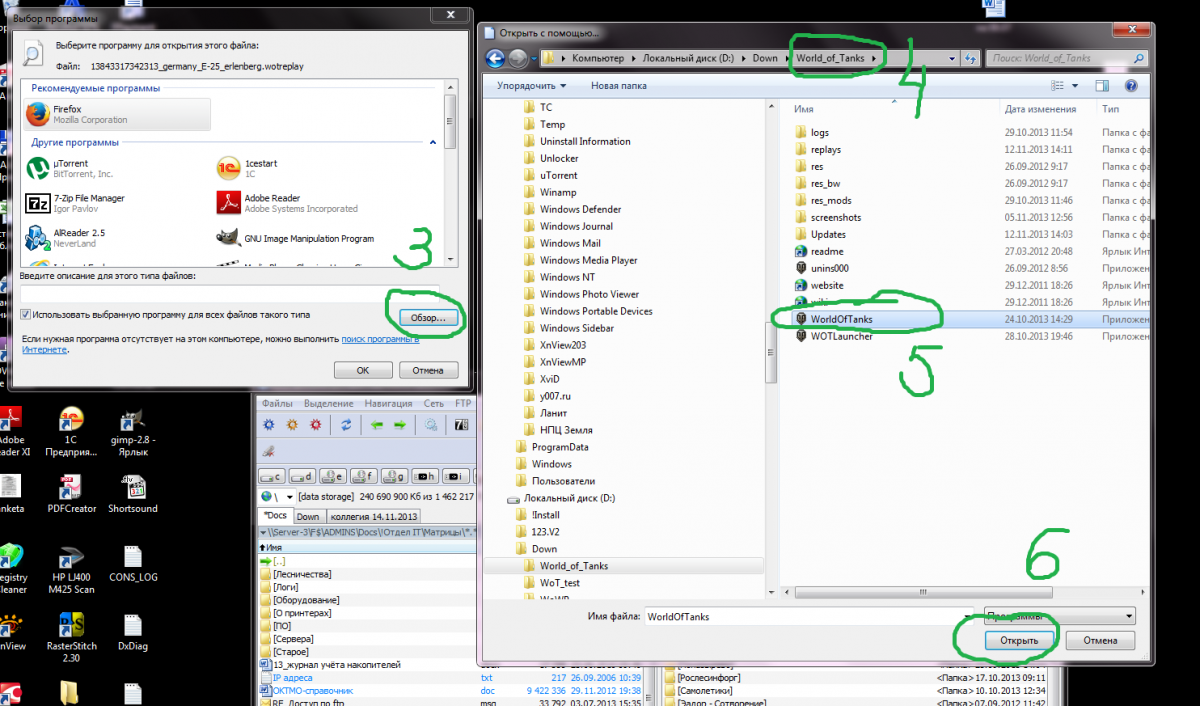Select Firefox in recommended programs
The width and height of the screenshot is (1200, 706).
pos(117,114)
